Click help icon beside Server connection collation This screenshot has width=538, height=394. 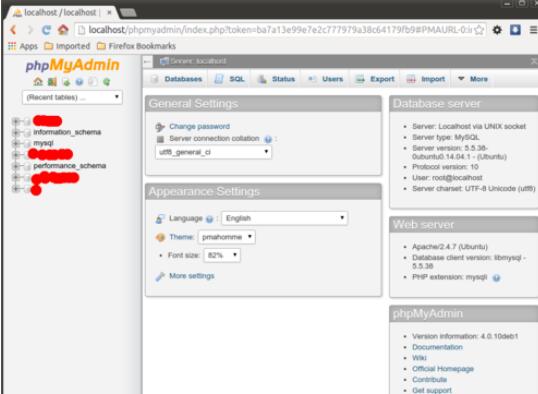coord(268,139)
